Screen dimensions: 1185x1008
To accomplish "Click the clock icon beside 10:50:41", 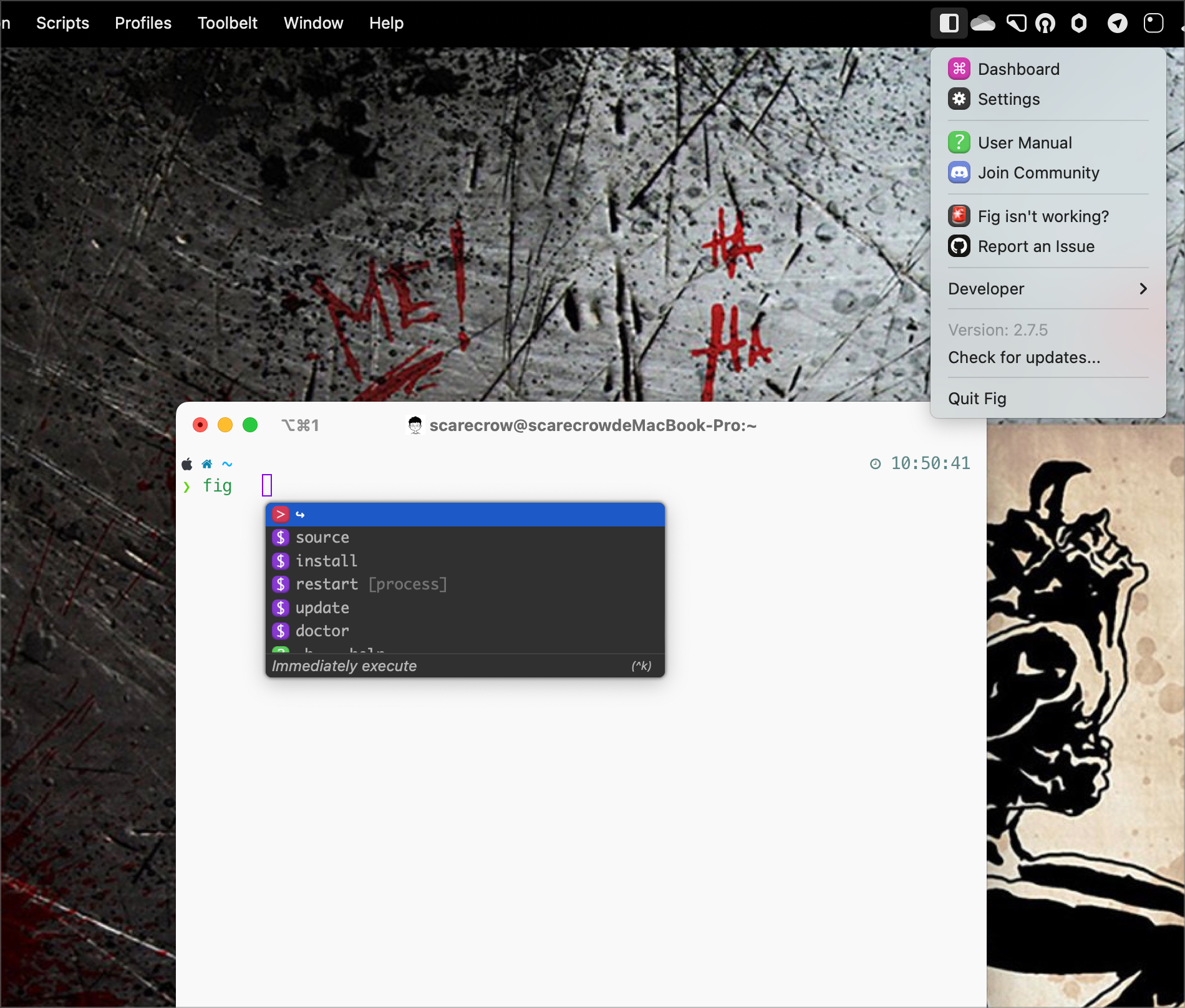I will pos(876,463).
